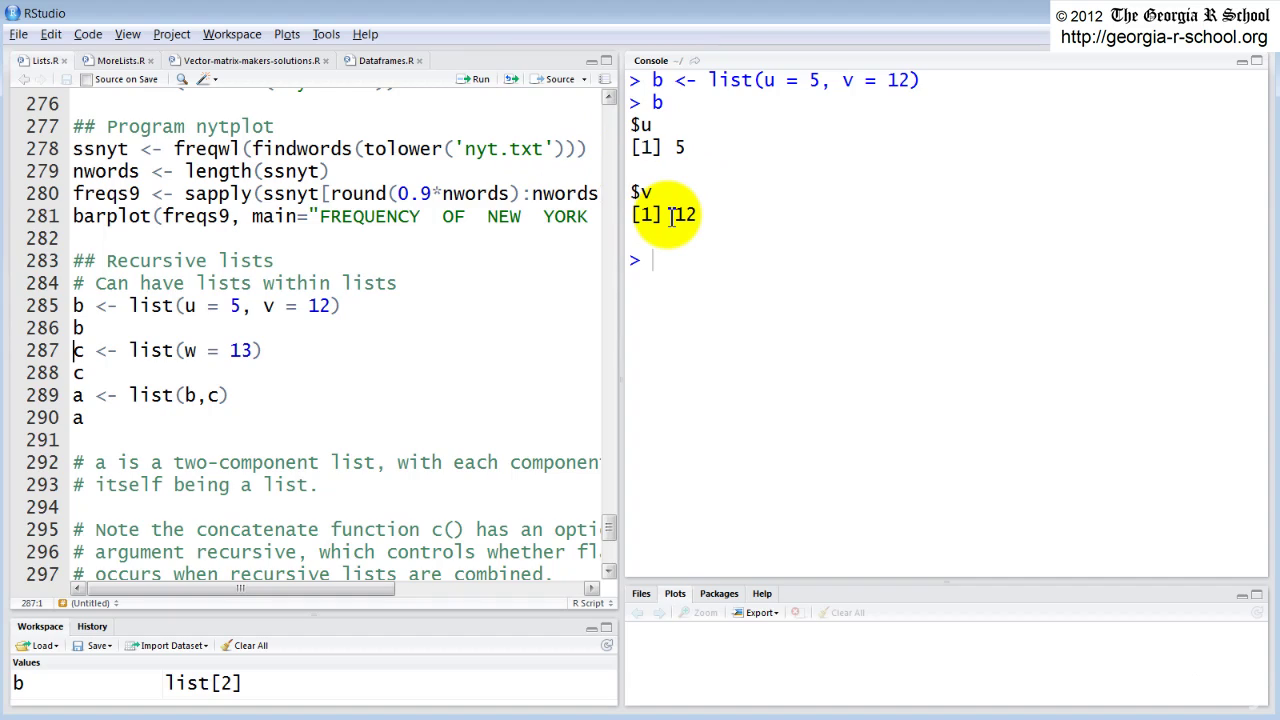Maximize the Console pane
The image size is (1280, 720).
[1258, 61]
